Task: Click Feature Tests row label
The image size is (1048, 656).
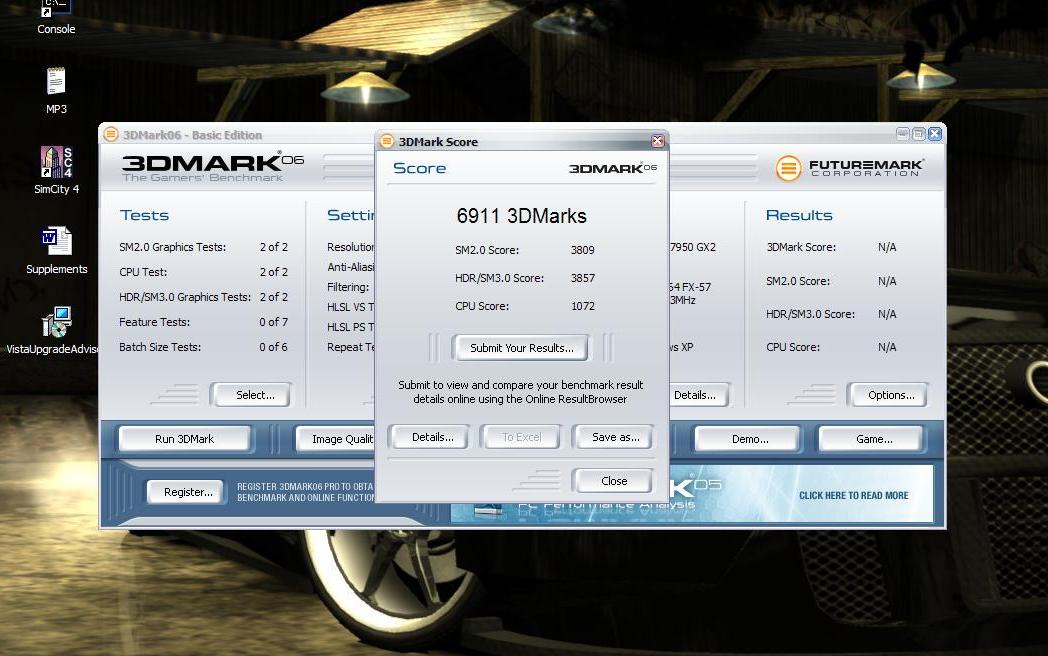Action: [x=154, y=322]
